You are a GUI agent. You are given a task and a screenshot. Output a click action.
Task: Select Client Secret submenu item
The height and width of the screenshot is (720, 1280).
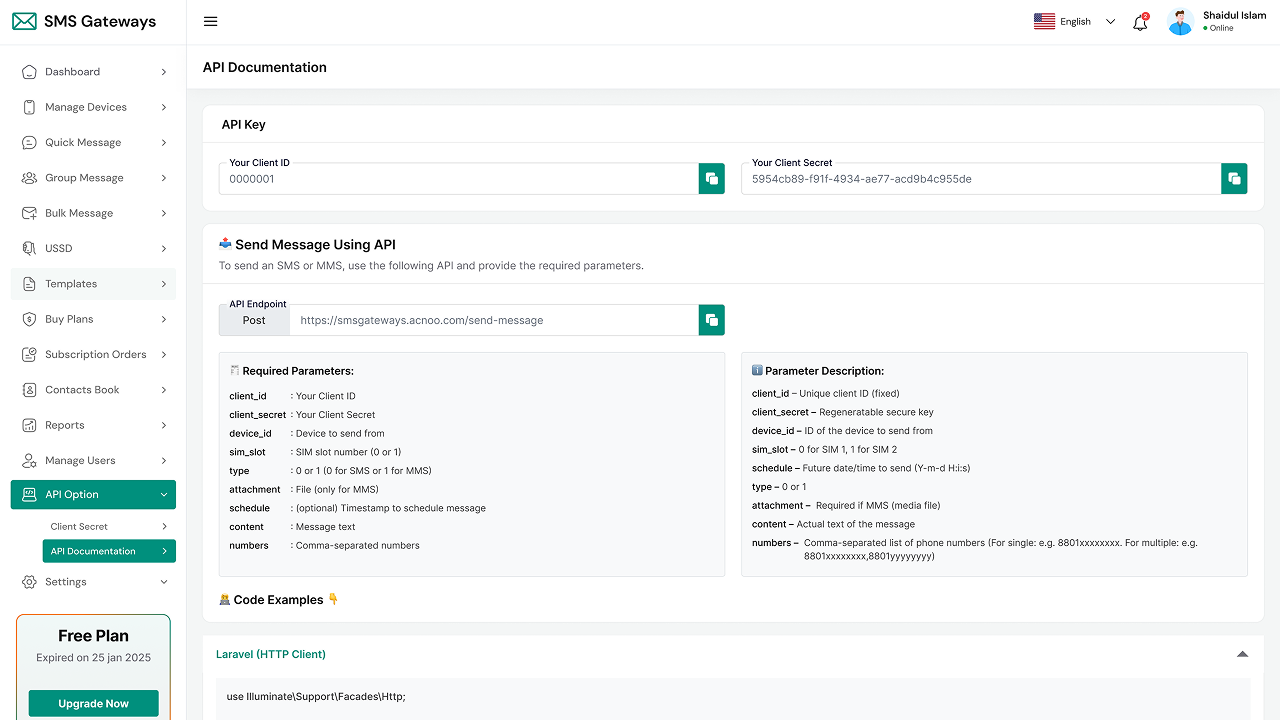pos(79,526)
